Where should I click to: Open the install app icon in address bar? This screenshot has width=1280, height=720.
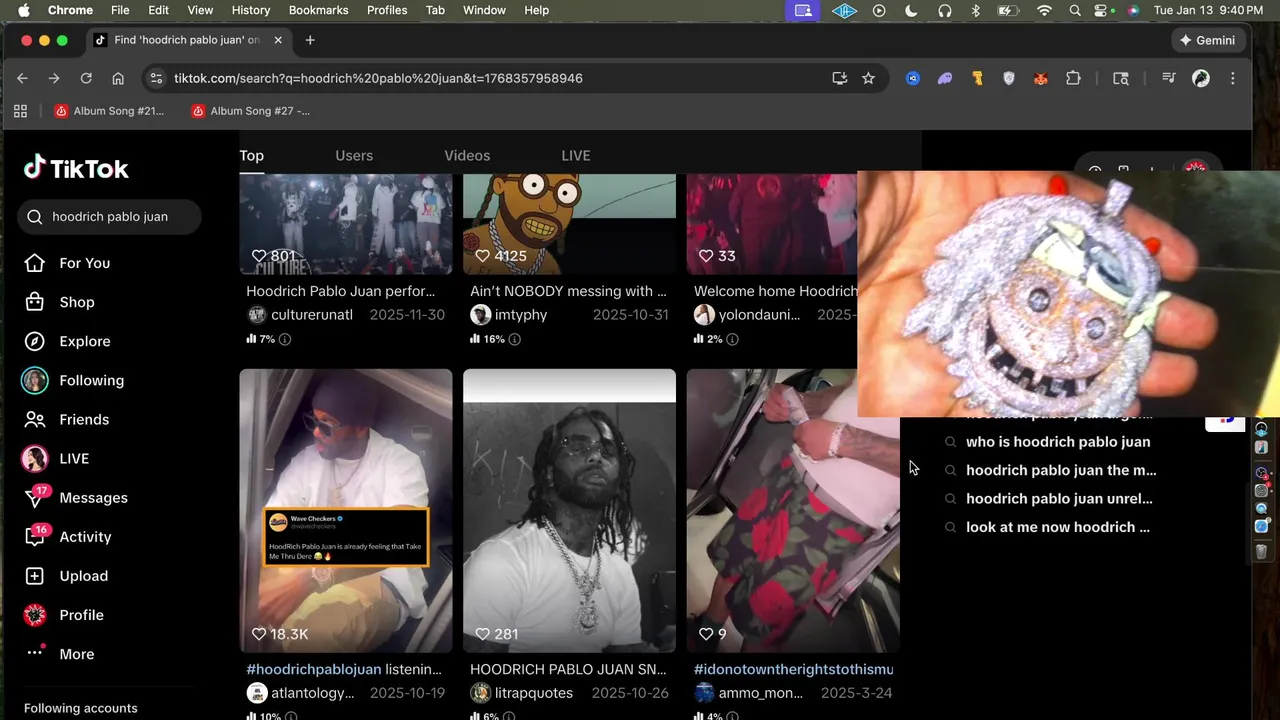tap(840, 78)
